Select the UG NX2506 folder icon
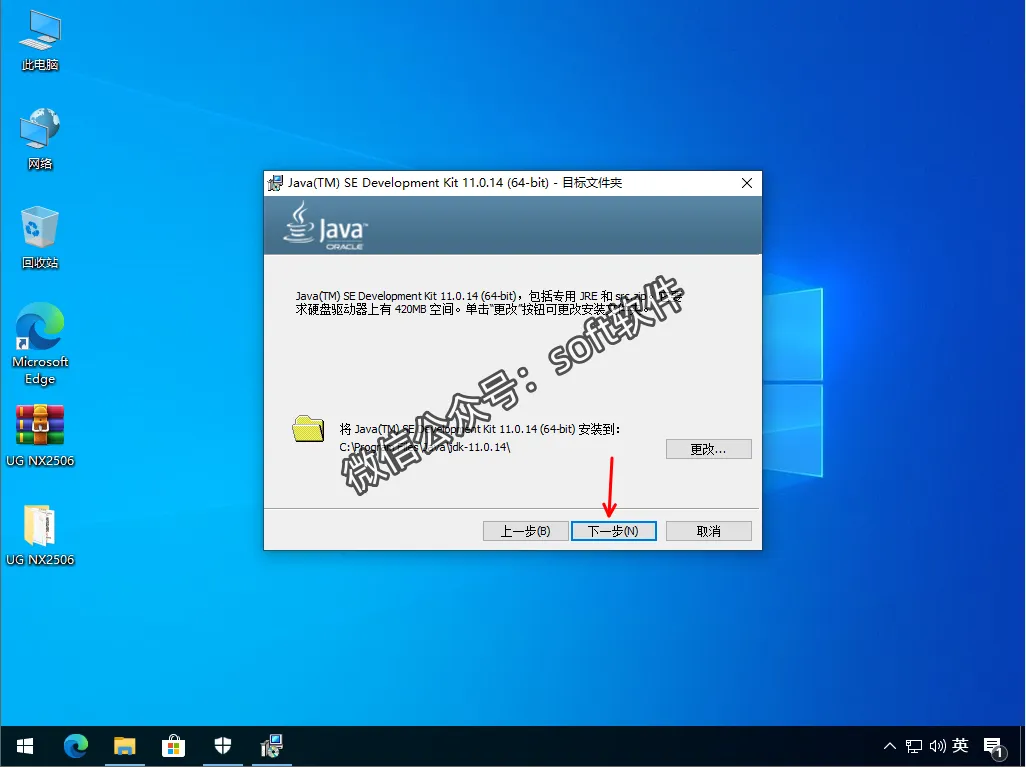 40,535
